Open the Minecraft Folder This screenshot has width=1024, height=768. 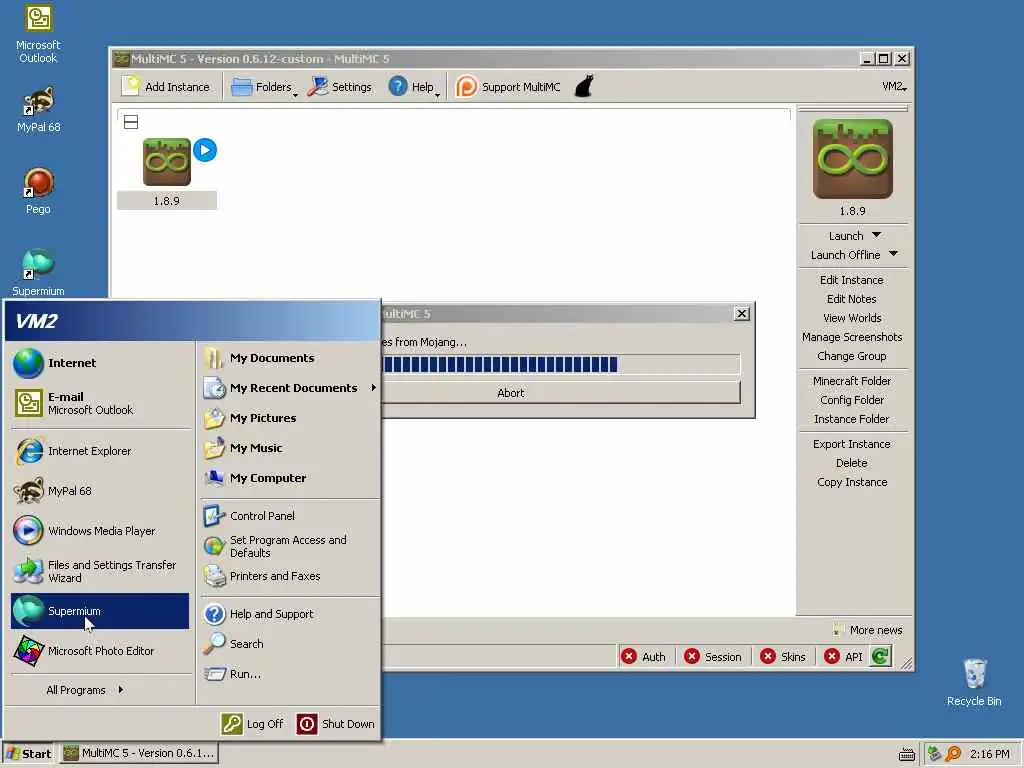[852, 381]
